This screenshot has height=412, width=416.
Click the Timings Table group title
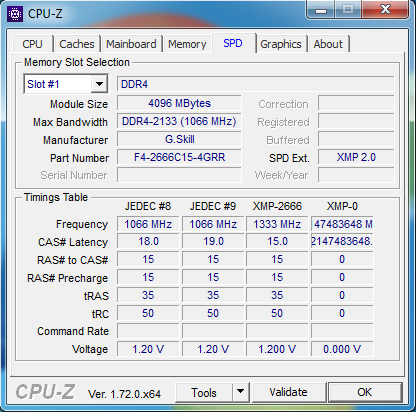pyautogui.click(x=56, y=197)
